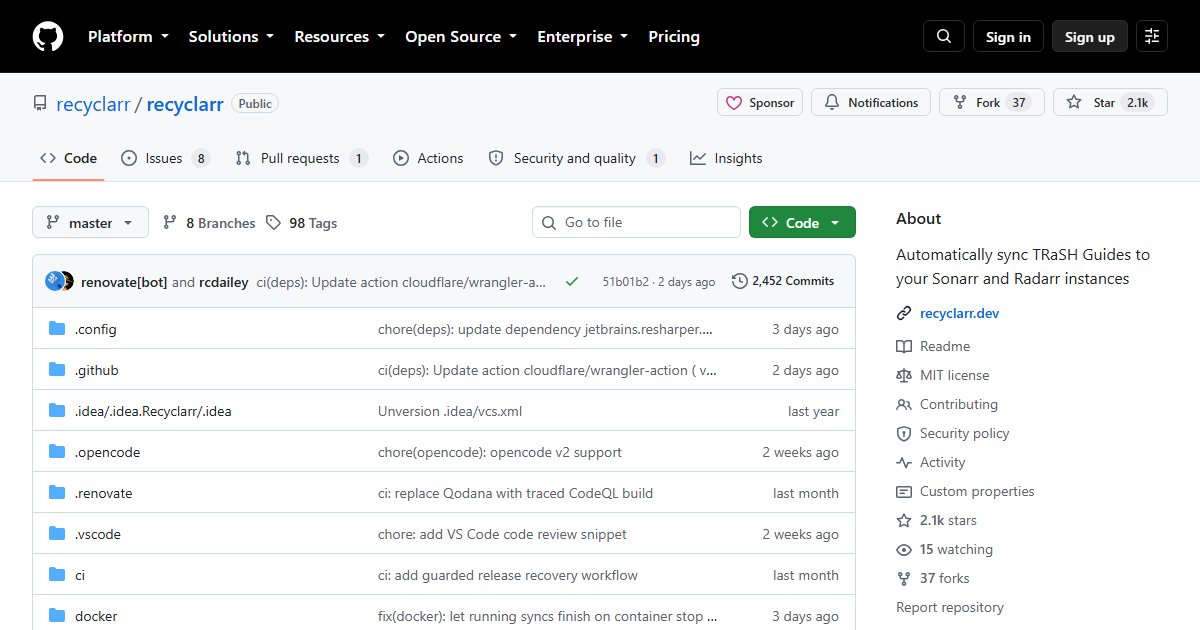The image size is (1200, 630).
Task: Click the recyclarr repository name link
Action: tap(185, 103)
